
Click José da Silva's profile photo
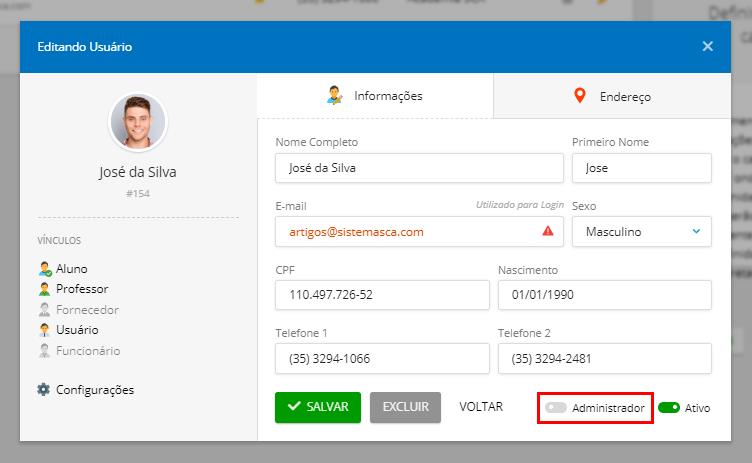coord(138,122)
